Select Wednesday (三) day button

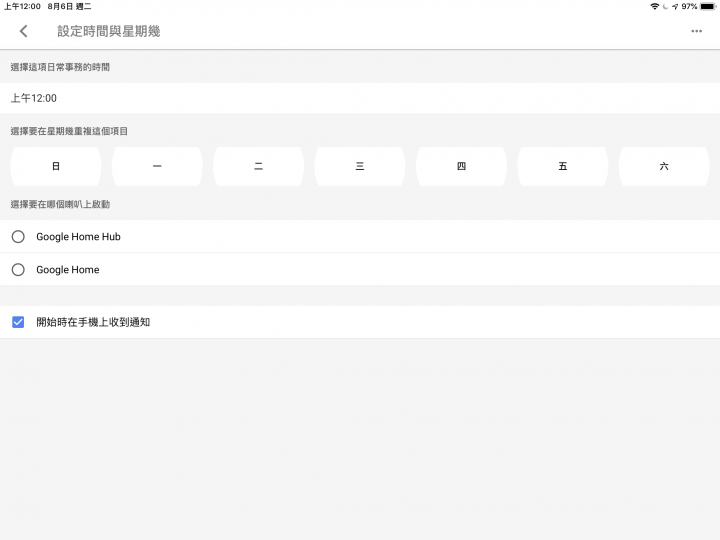360,166
